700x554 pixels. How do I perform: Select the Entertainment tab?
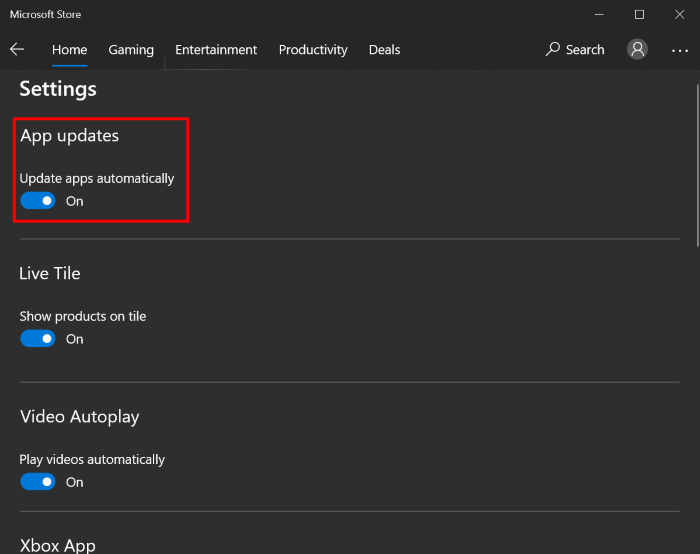tap(216, 49)
